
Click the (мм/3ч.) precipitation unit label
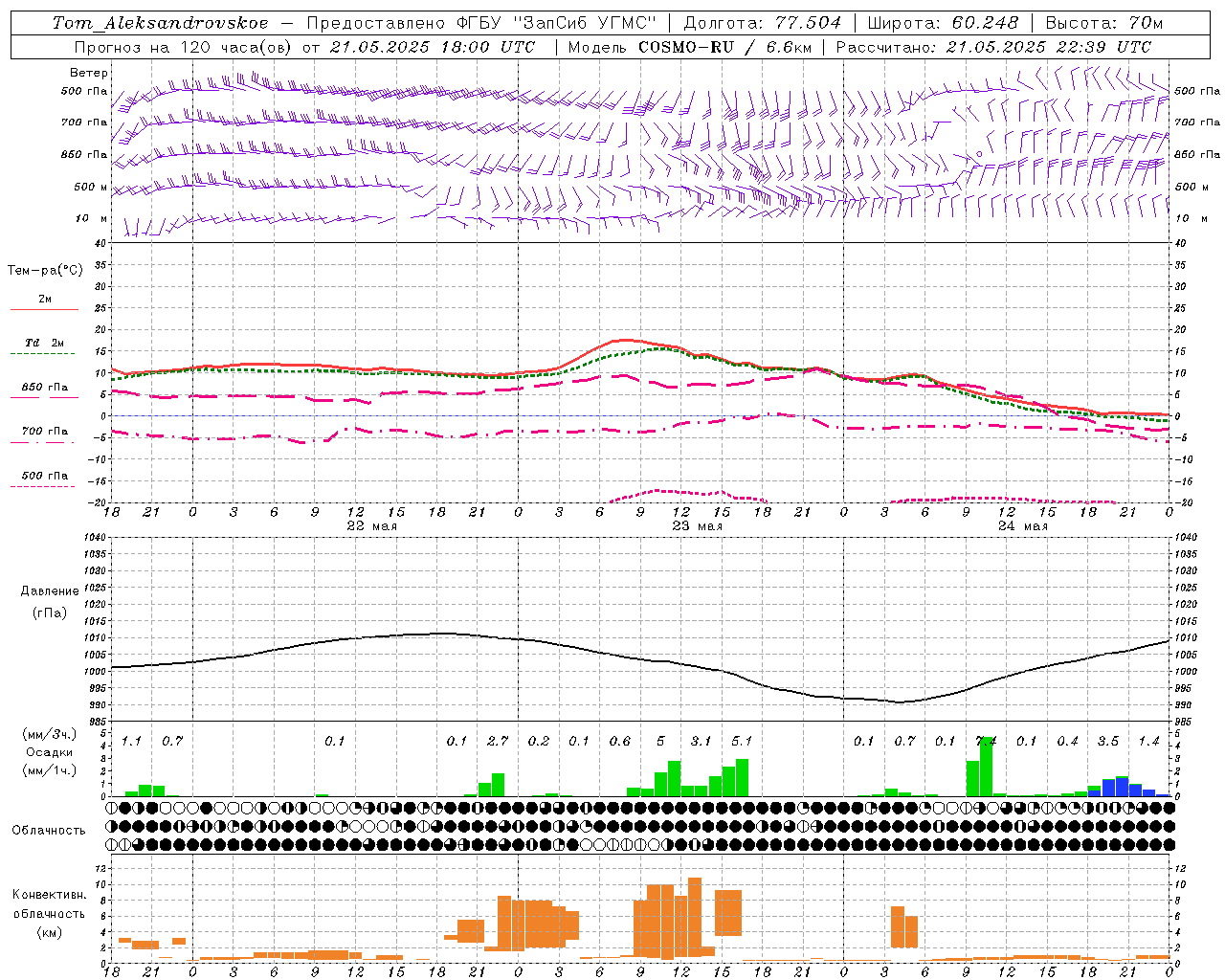pyautogui.click(x=50, y=734)
